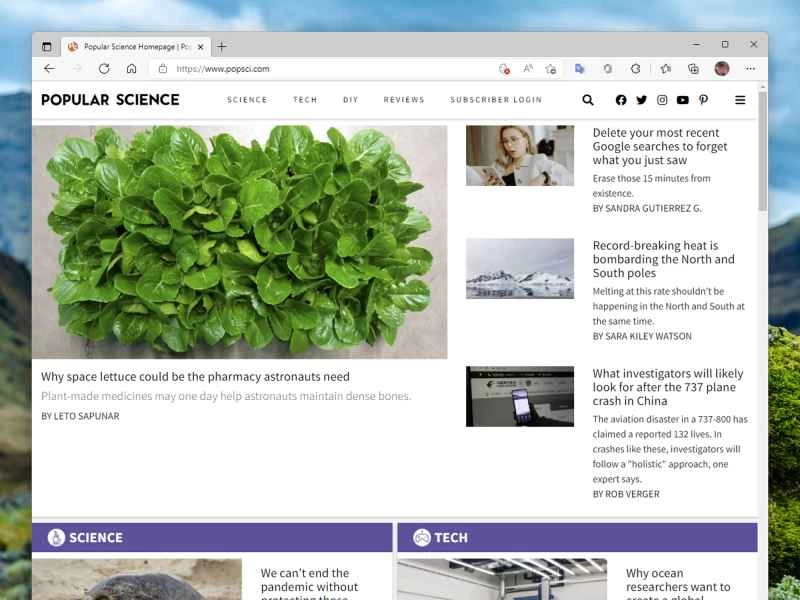Viewport: 800px width, 600px height.
Task: Open the browser ellipsis settings menu
Action: point(751,70)
